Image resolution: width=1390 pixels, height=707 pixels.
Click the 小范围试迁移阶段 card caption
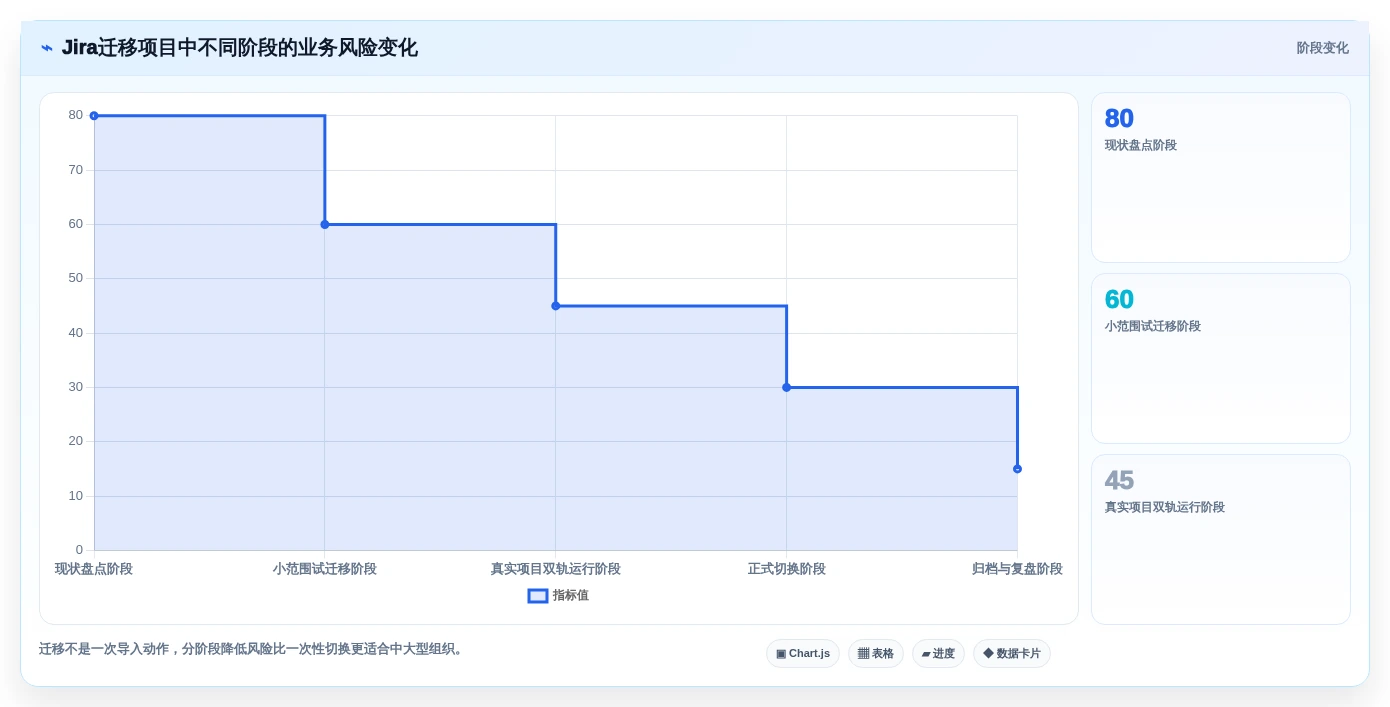click(1153, 326)
